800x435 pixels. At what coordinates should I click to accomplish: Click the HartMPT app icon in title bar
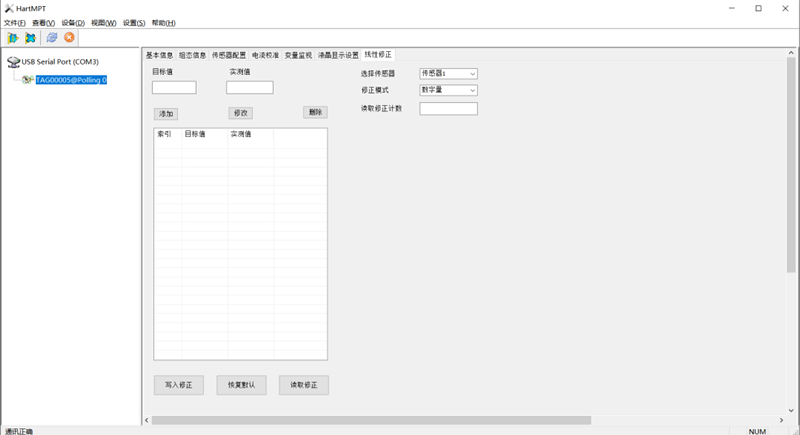(9, 8)
